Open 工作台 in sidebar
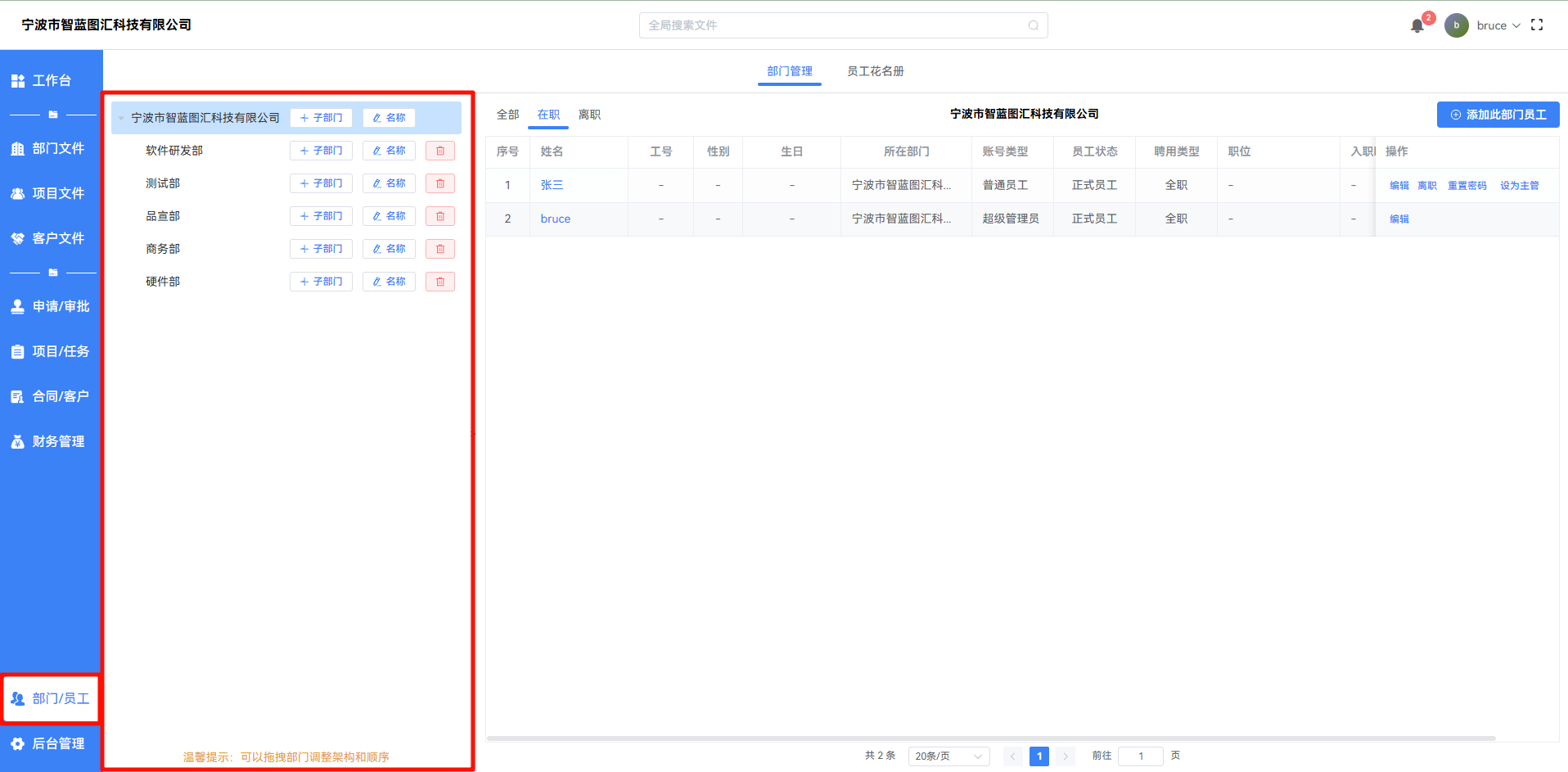The image size is (1568, 772). (51, 80)
